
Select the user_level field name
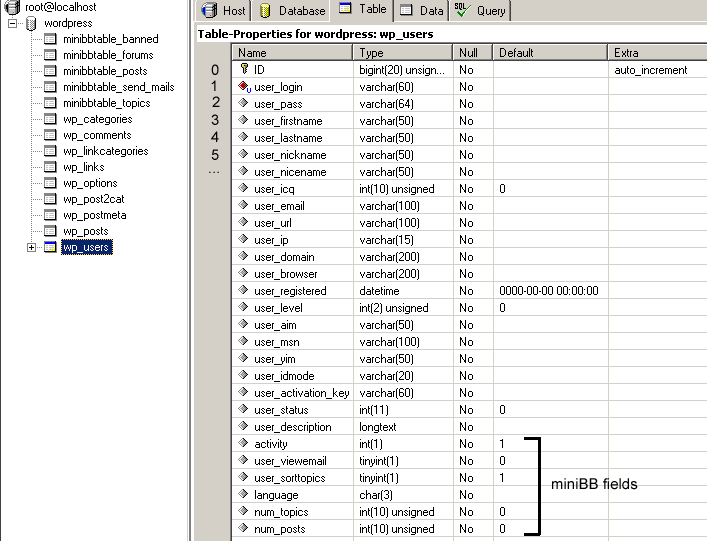tap(278, 308)
